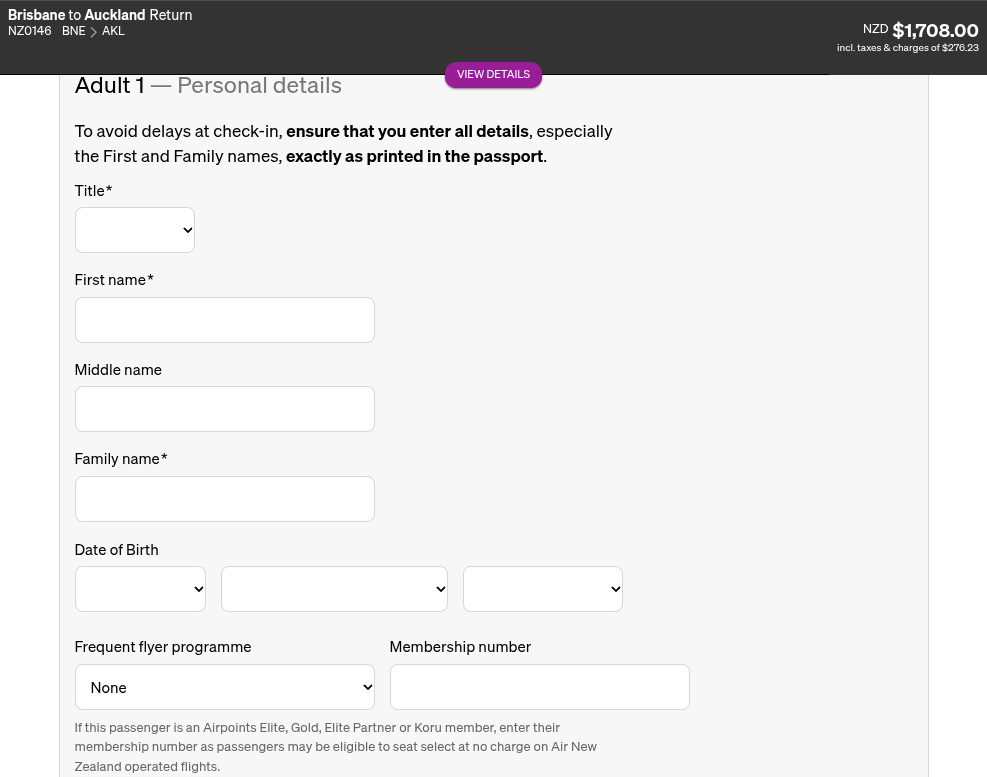Open the Date of Birth day dropdown
Viewport: 987px width, 777px height.
140,589
